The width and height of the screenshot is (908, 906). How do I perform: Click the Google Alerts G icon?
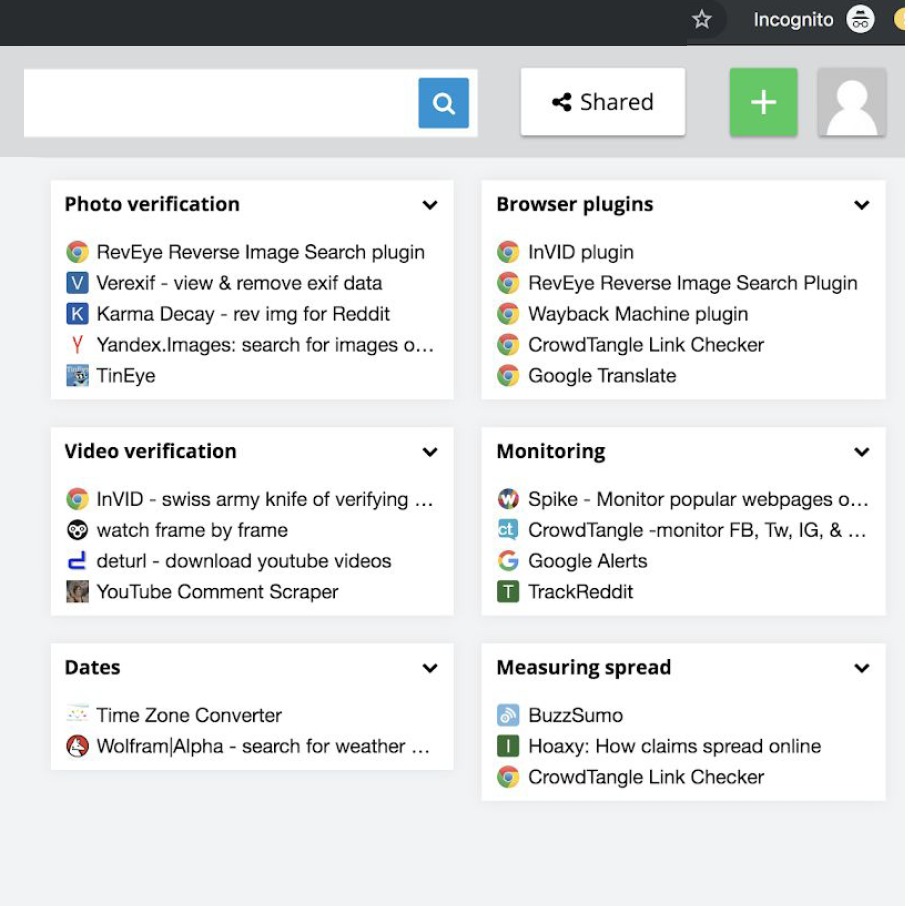pyautogui.click(x=508, y=561)
